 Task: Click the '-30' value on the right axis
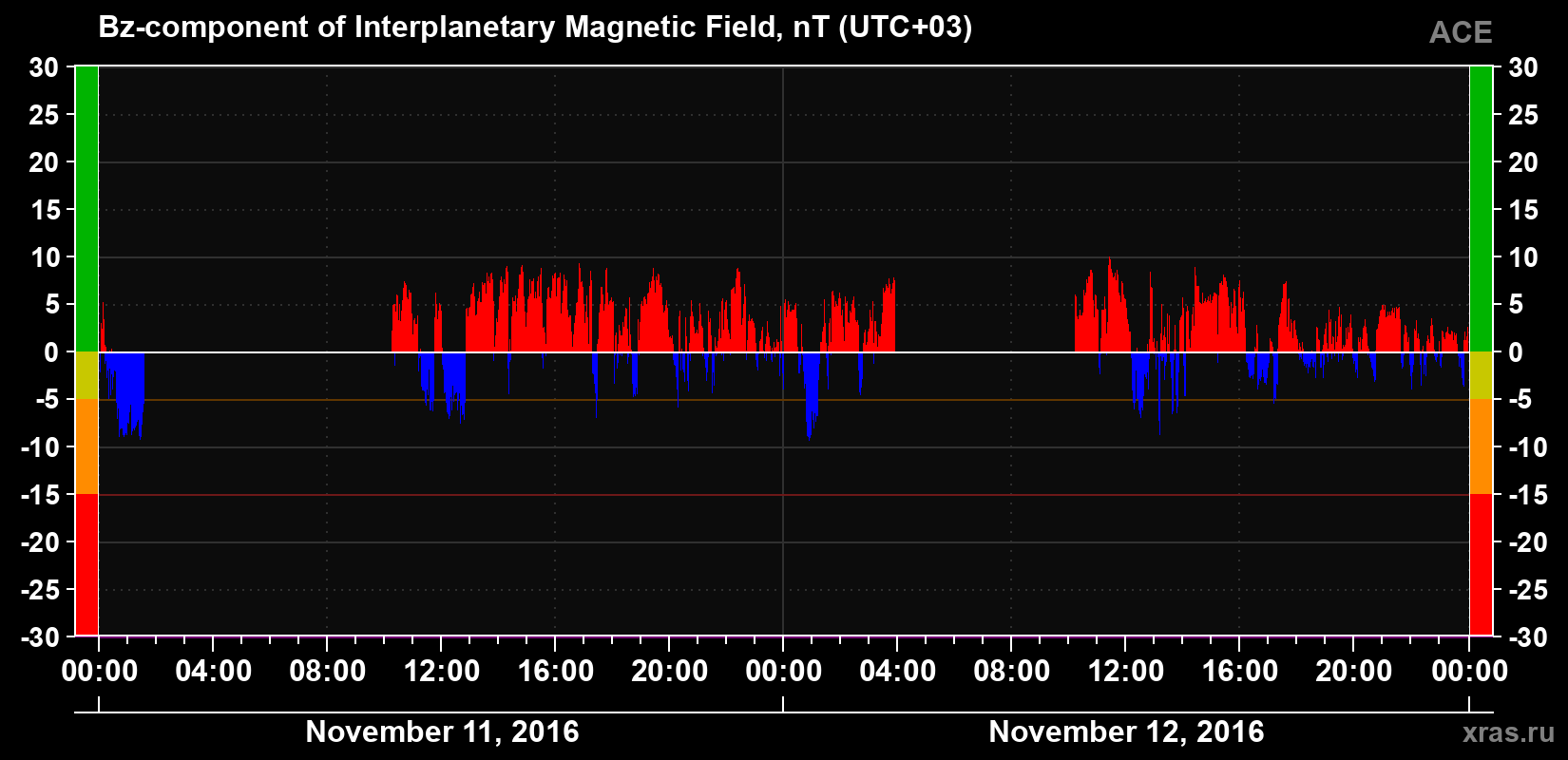coord(1528,637)
